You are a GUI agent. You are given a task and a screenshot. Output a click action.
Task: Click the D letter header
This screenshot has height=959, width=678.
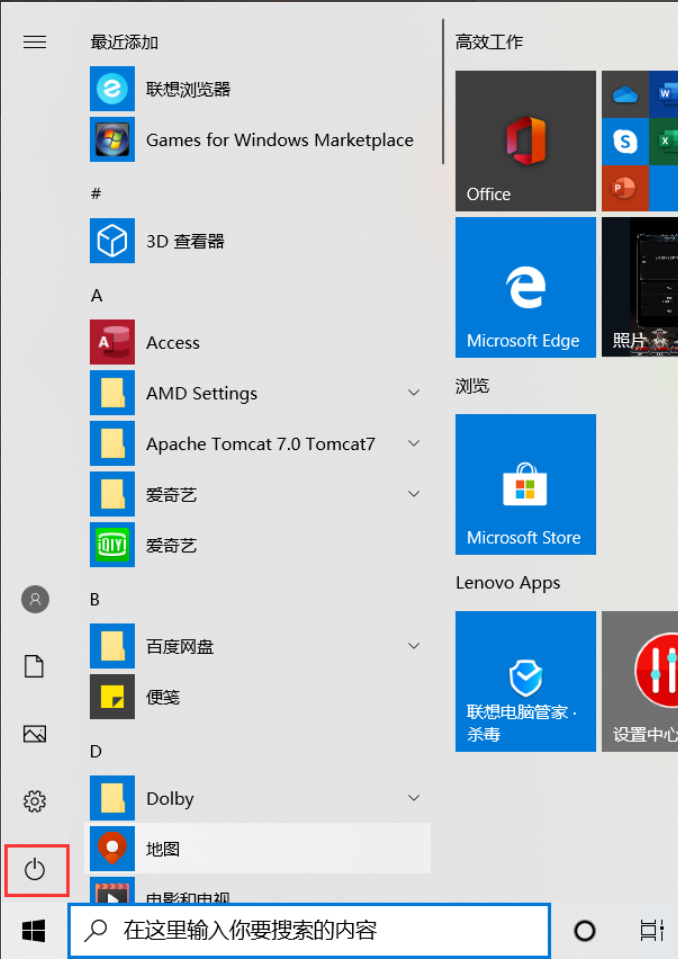[x=96, y=751]
